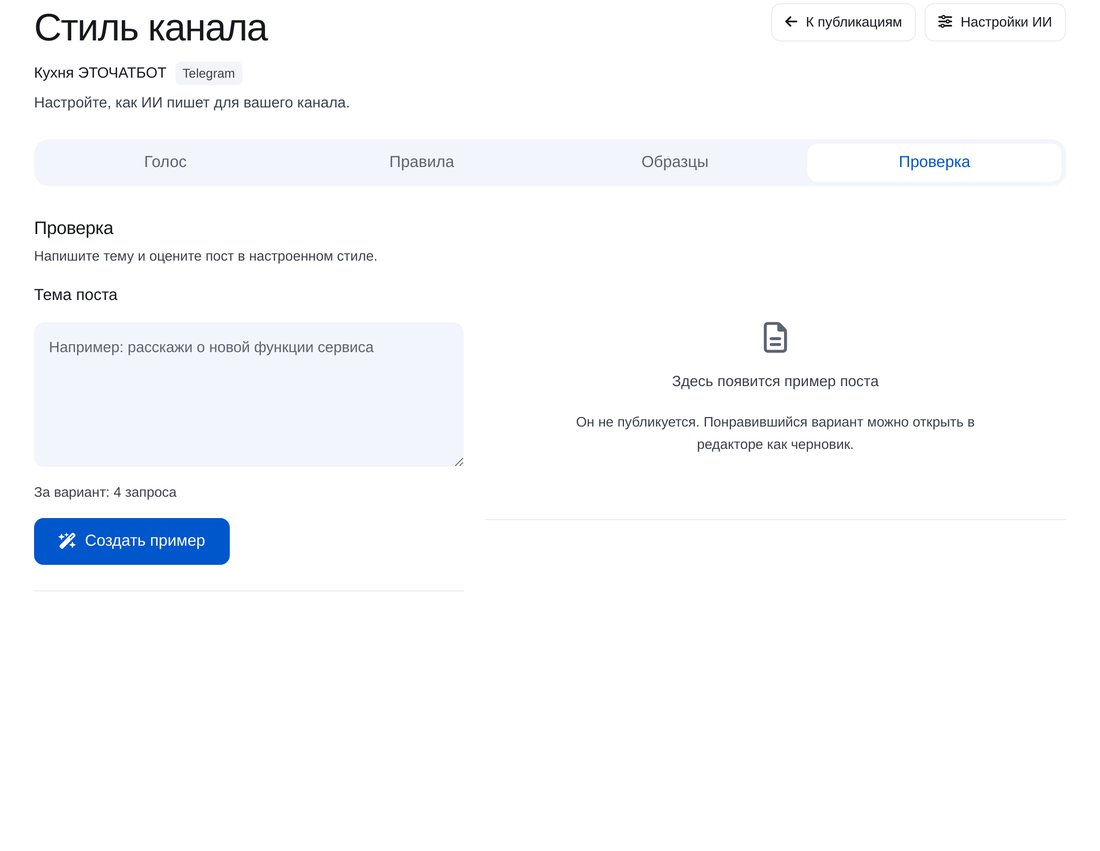The height and width of the screenshot is (851, 1100).
Task: Click the Проверка tab
Action: pyautogui.click(x=934, y=162)
